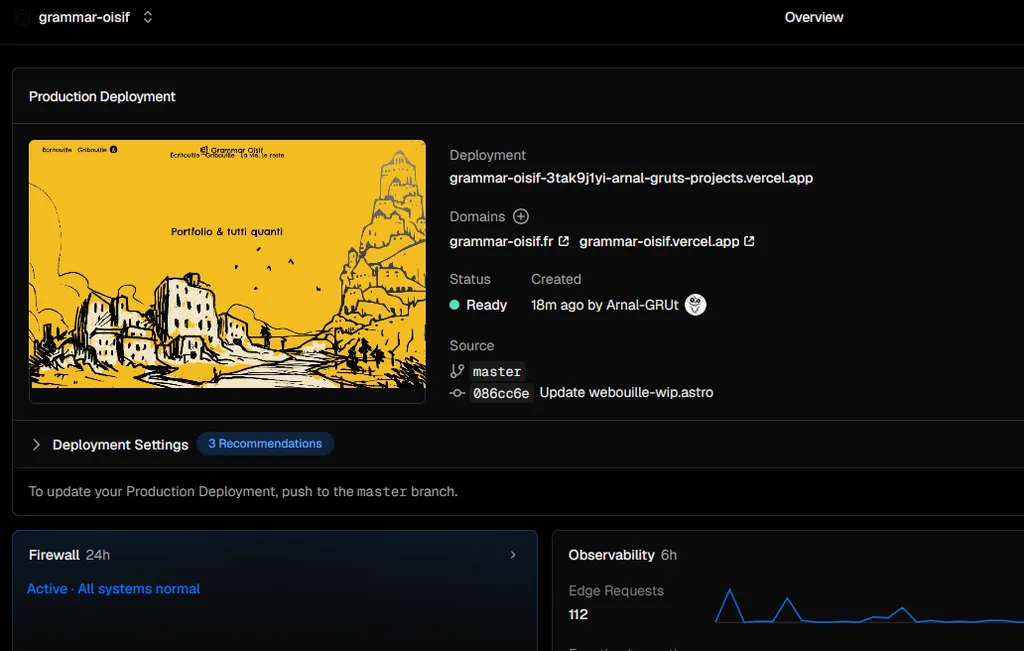The width and height of the screenshot is (1024, 651).
Task: Open the production deployment preview thumbnail
Action: click(227, 271)
